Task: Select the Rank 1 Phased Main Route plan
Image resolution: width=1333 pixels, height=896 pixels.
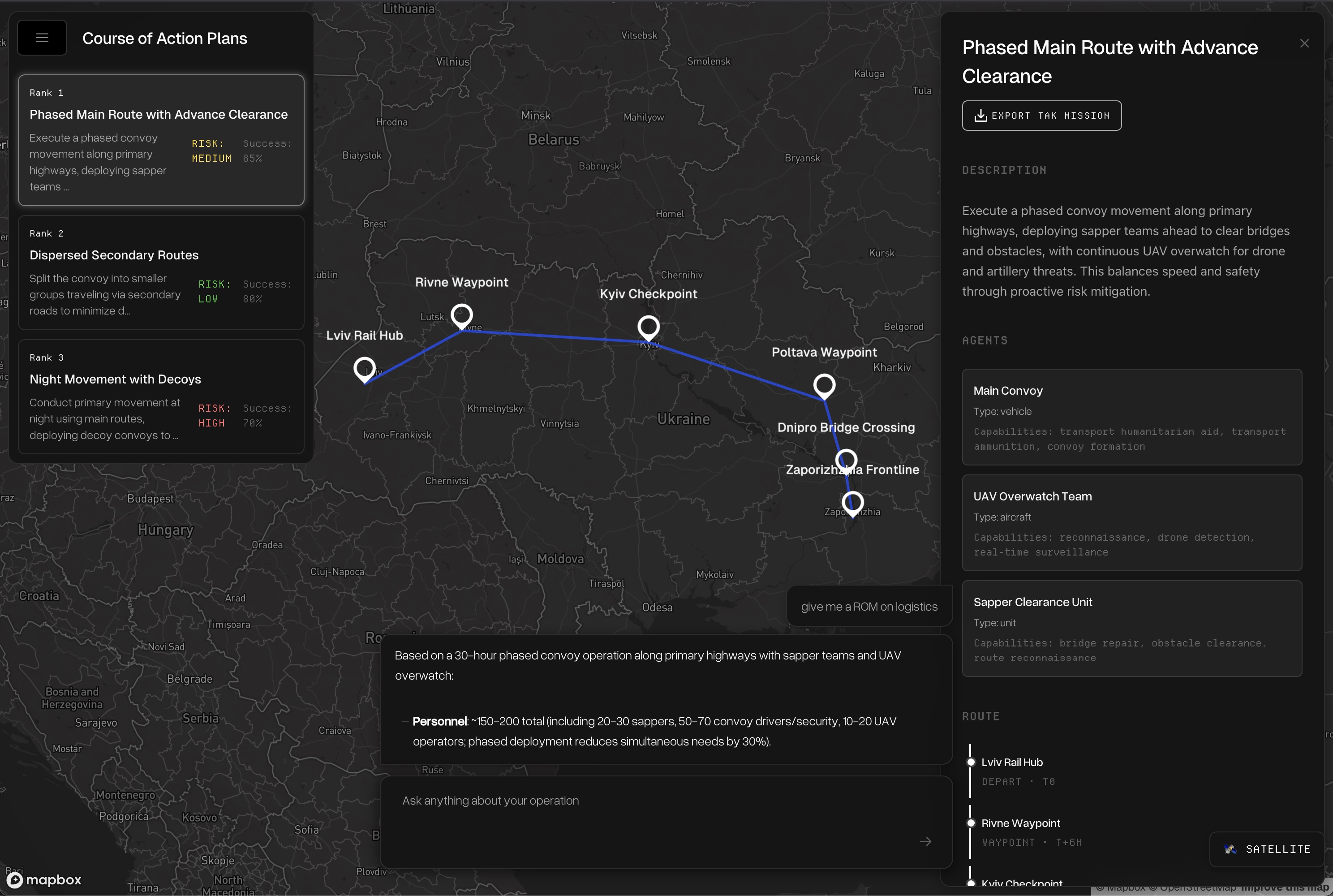Action: [x=160, y=140]
